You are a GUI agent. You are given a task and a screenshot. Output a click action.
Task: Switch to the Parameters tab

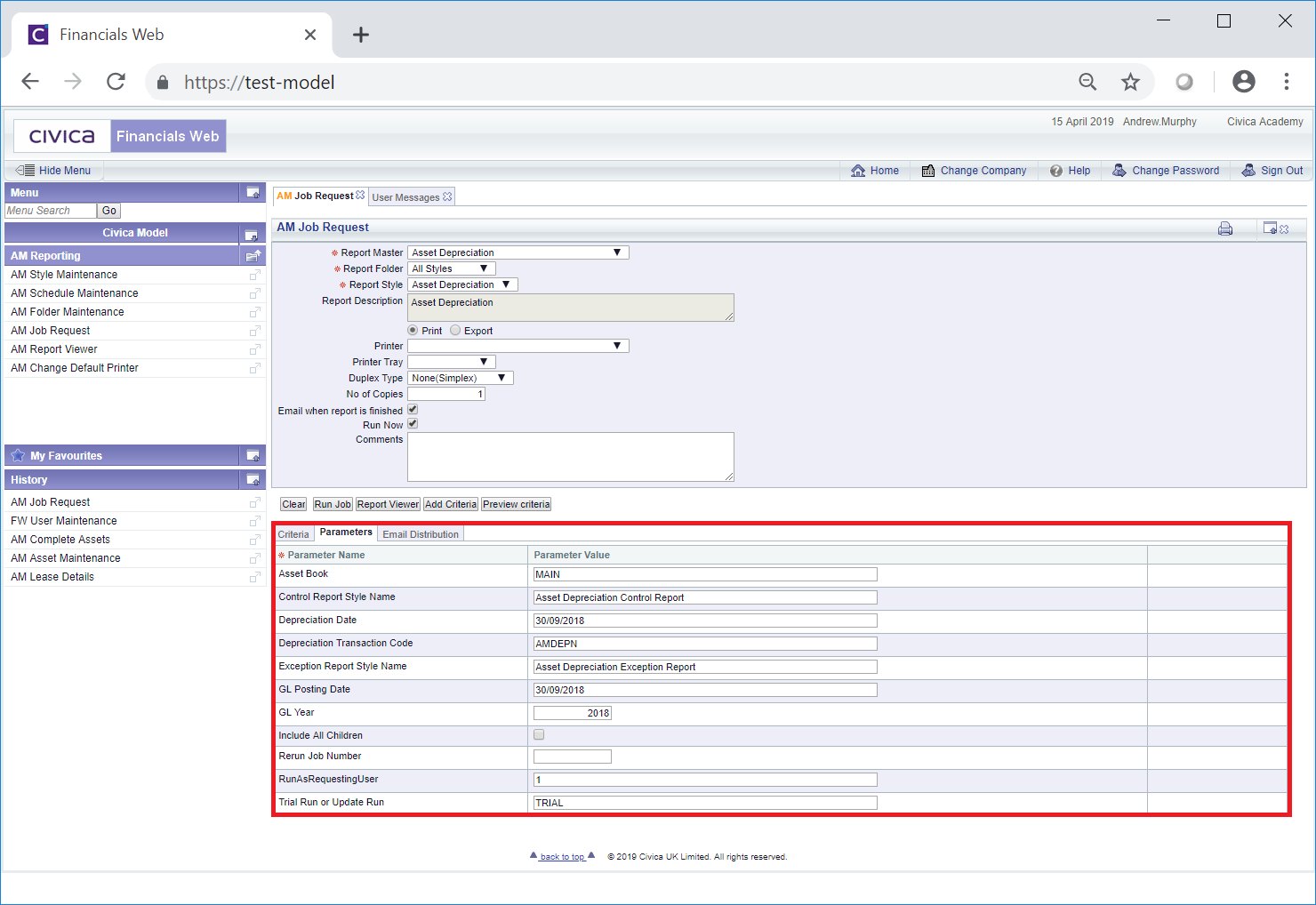point(346,533)
